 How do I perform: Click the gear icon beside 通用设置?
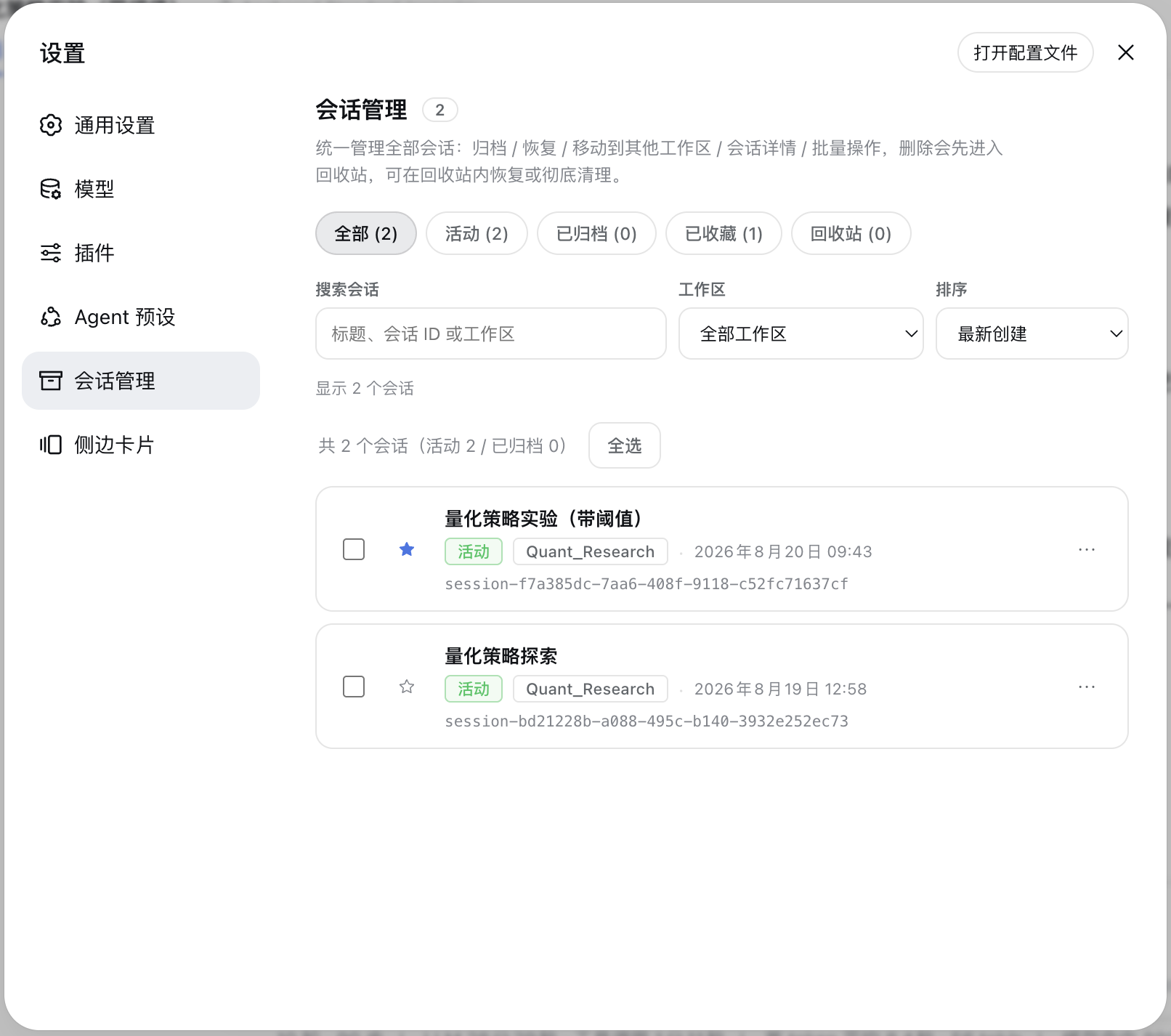51,125
